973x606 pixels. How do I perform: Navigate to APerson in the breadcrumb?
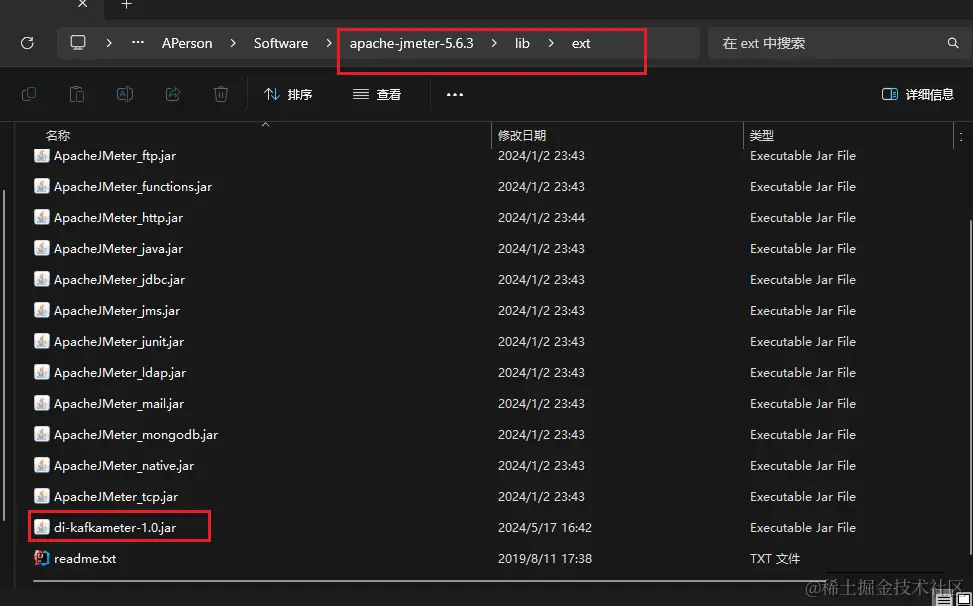click(187, 43)
